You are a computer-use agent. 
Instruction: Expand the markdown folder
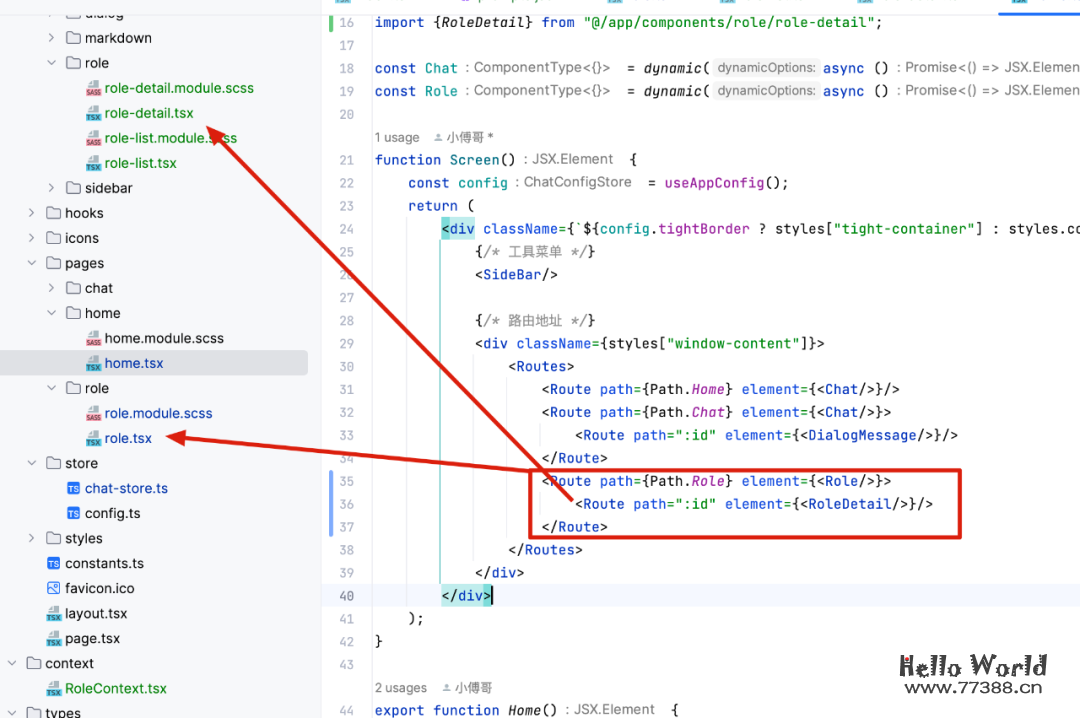[x=52, y=38]
